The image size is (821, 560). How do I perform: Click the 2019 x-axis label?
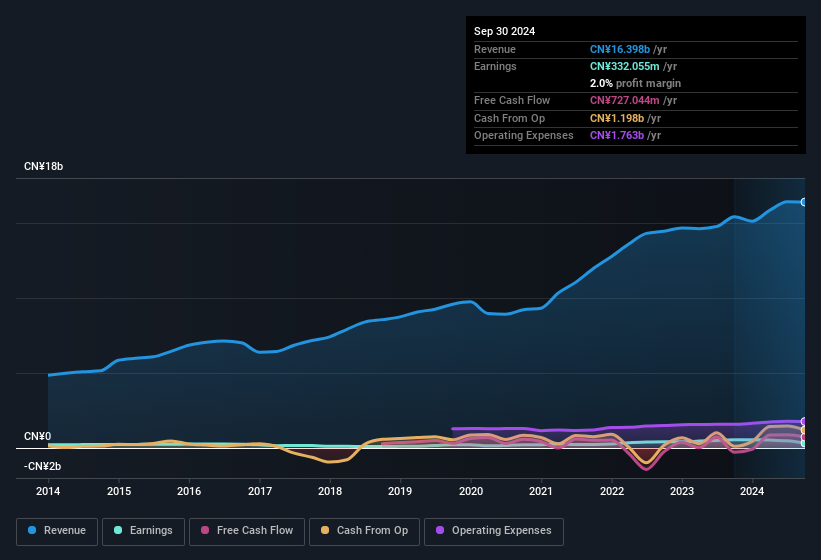[400, 491]
